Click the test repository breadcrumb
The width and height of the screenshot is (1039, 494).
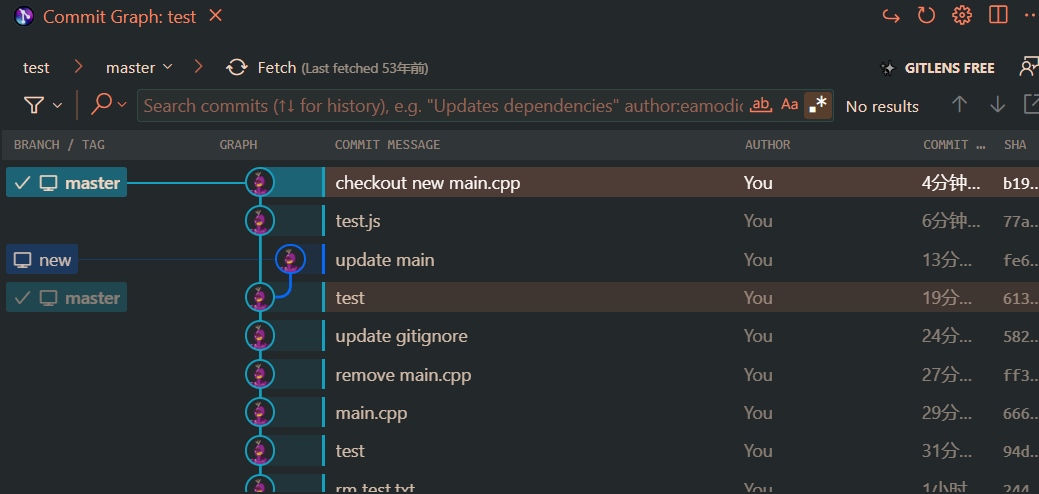pyautogui.click(x=36, y=68)
